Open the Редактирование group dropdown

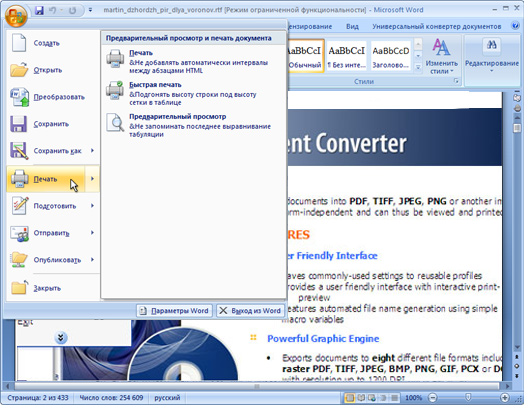click(x=491, y=56)
